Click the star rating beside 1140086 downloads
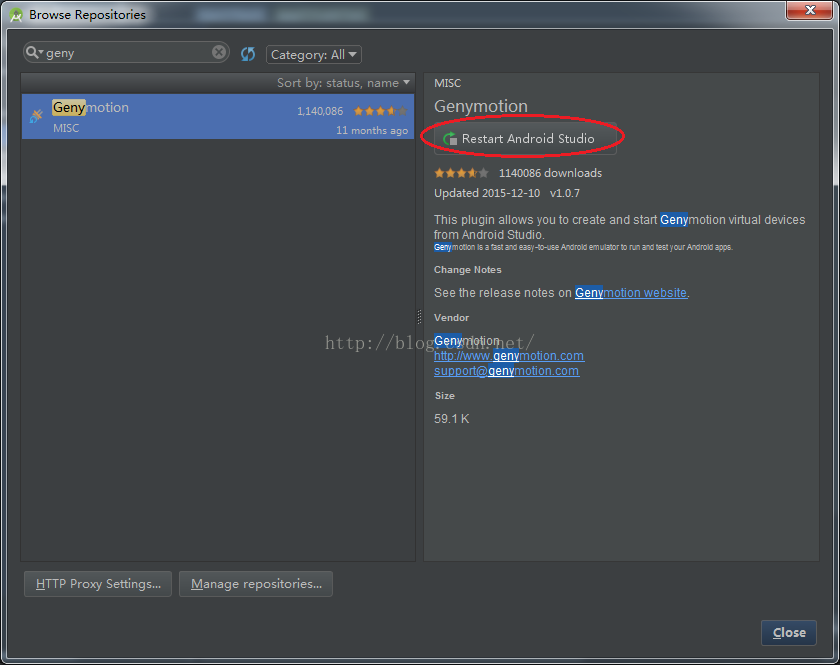This screenshot has height=665, width=840. tap(461, 173)
